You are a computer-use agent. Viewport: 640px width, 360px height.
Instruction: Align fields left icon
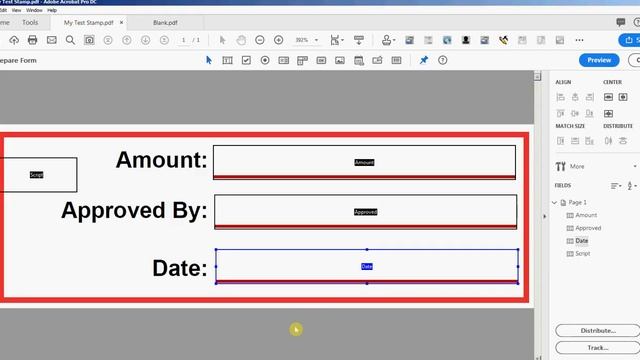560,97
